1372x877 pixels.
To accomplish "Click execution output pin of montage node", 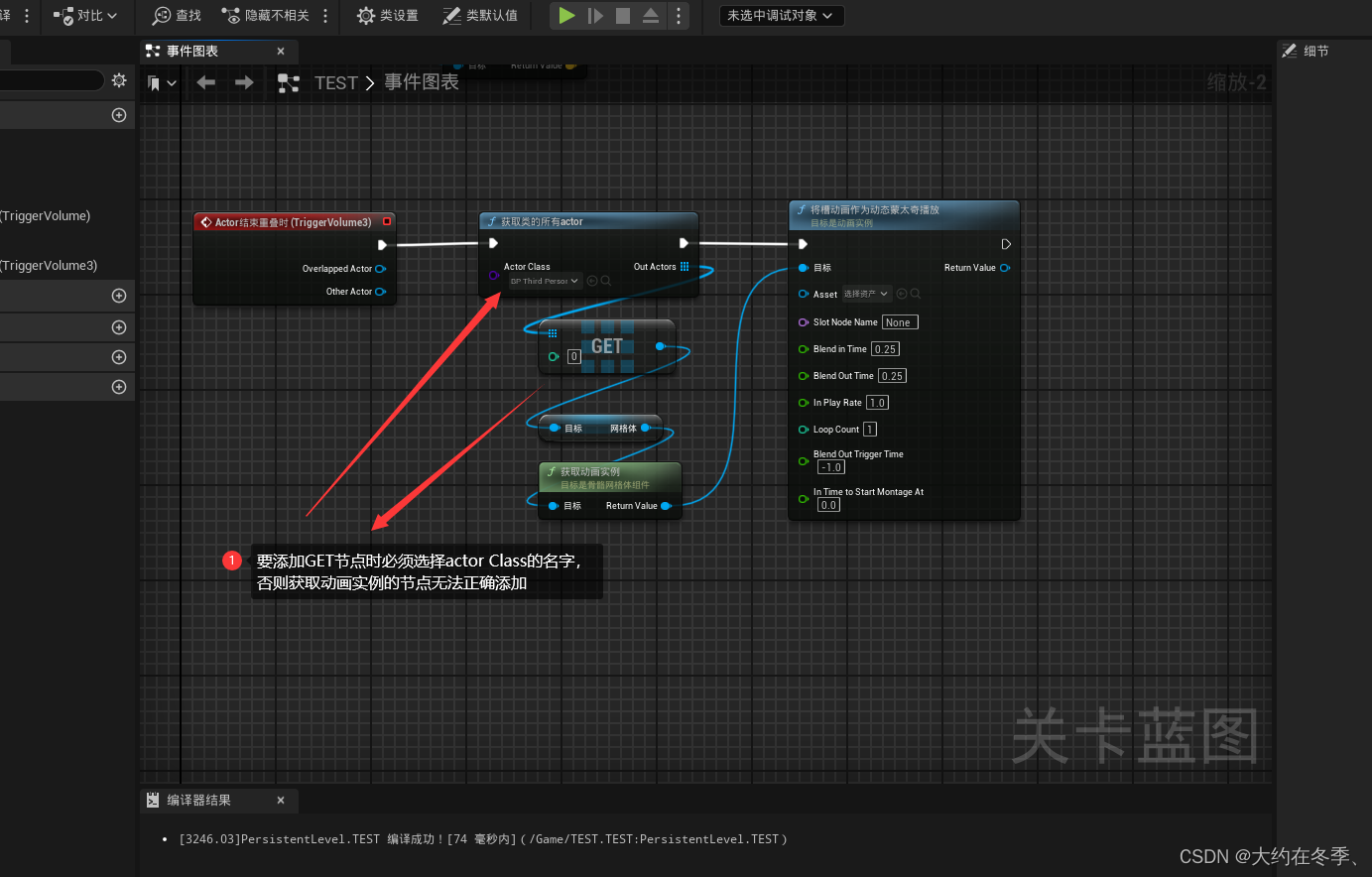I will point(1006,244).
